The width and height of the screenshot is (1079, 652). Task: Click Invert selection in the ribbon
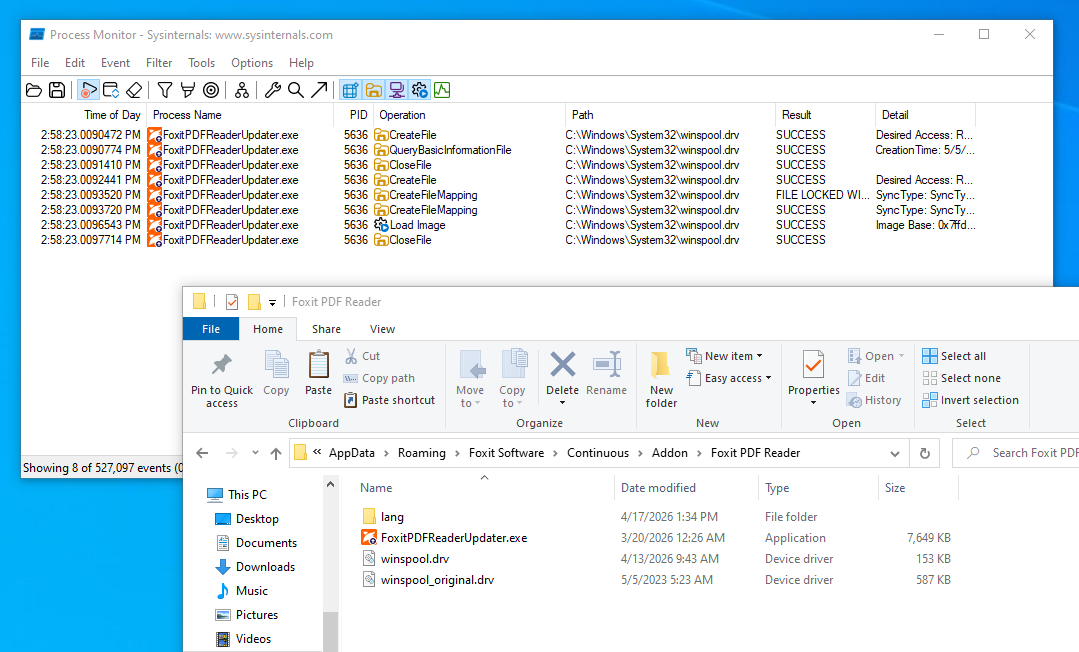click(971, 400)
